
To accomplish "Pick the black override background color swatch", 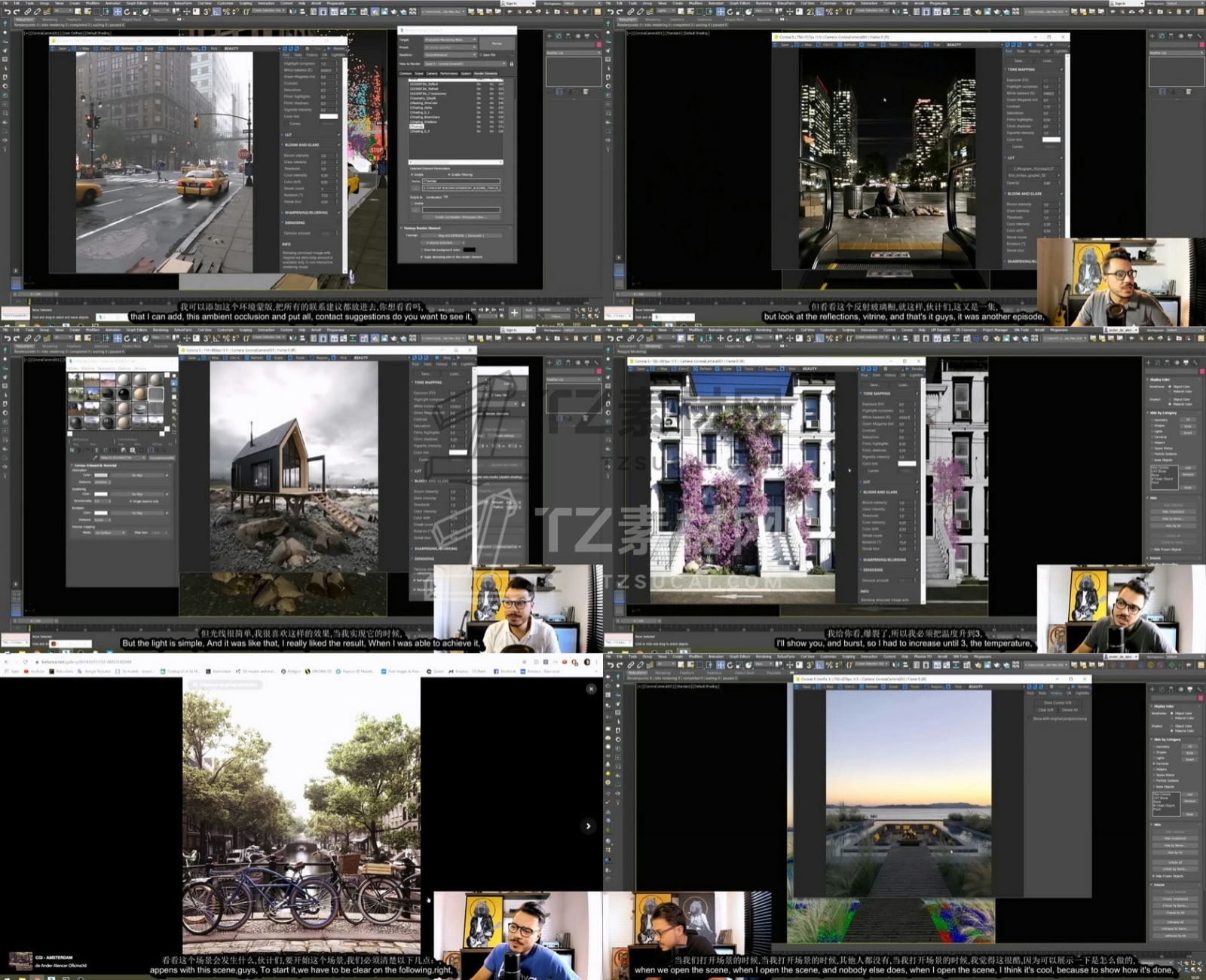I will pyautogui.click(x=470, y=250).
